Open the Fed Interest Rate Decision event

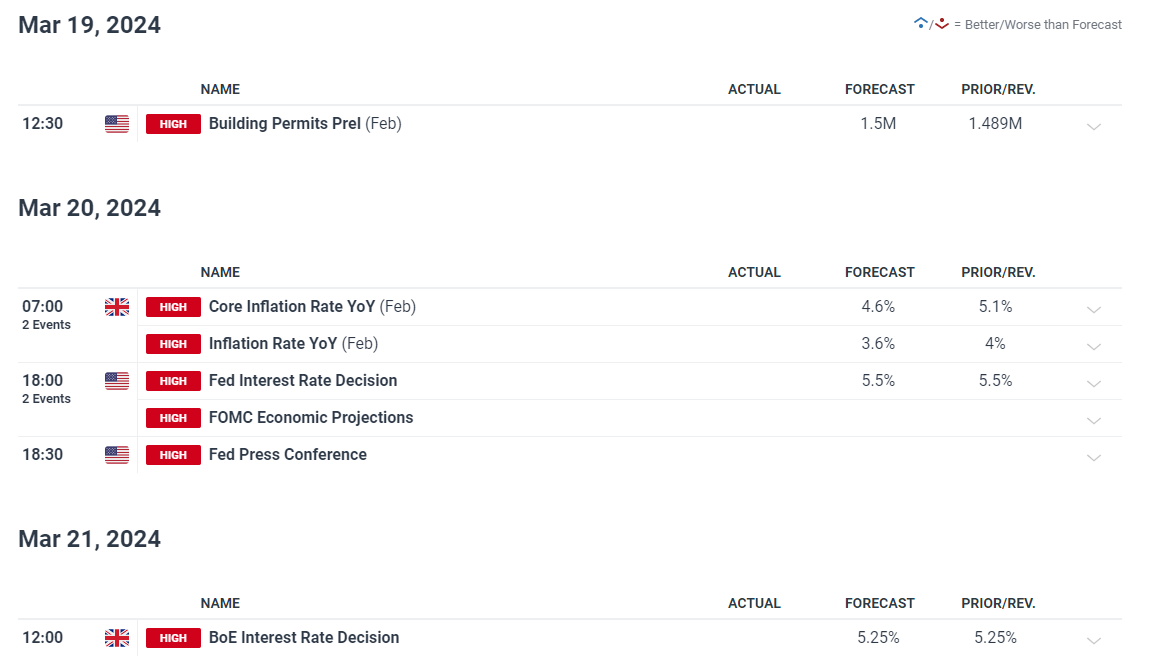coord(303,381)
